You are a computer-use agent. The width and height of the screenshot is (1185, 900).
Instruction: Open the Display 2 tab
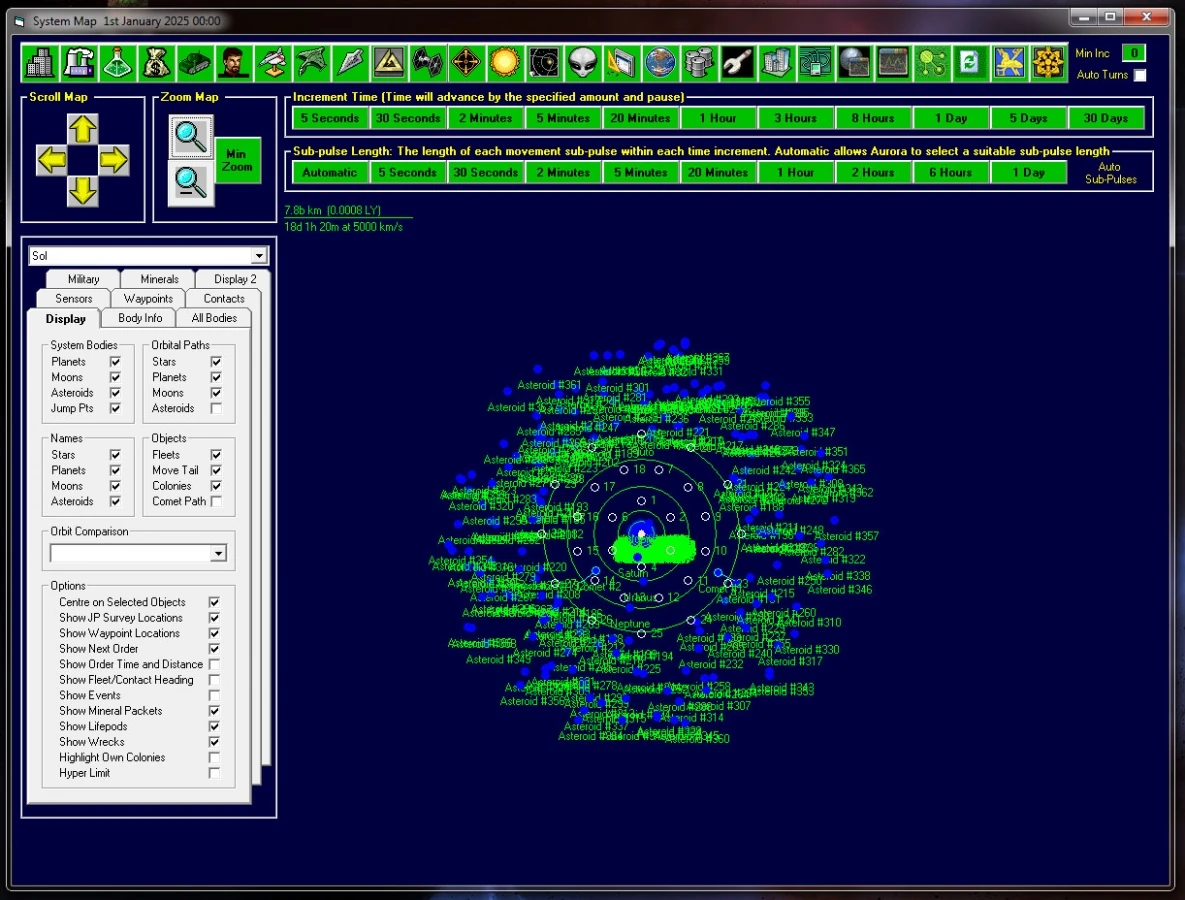pos(234,279)
